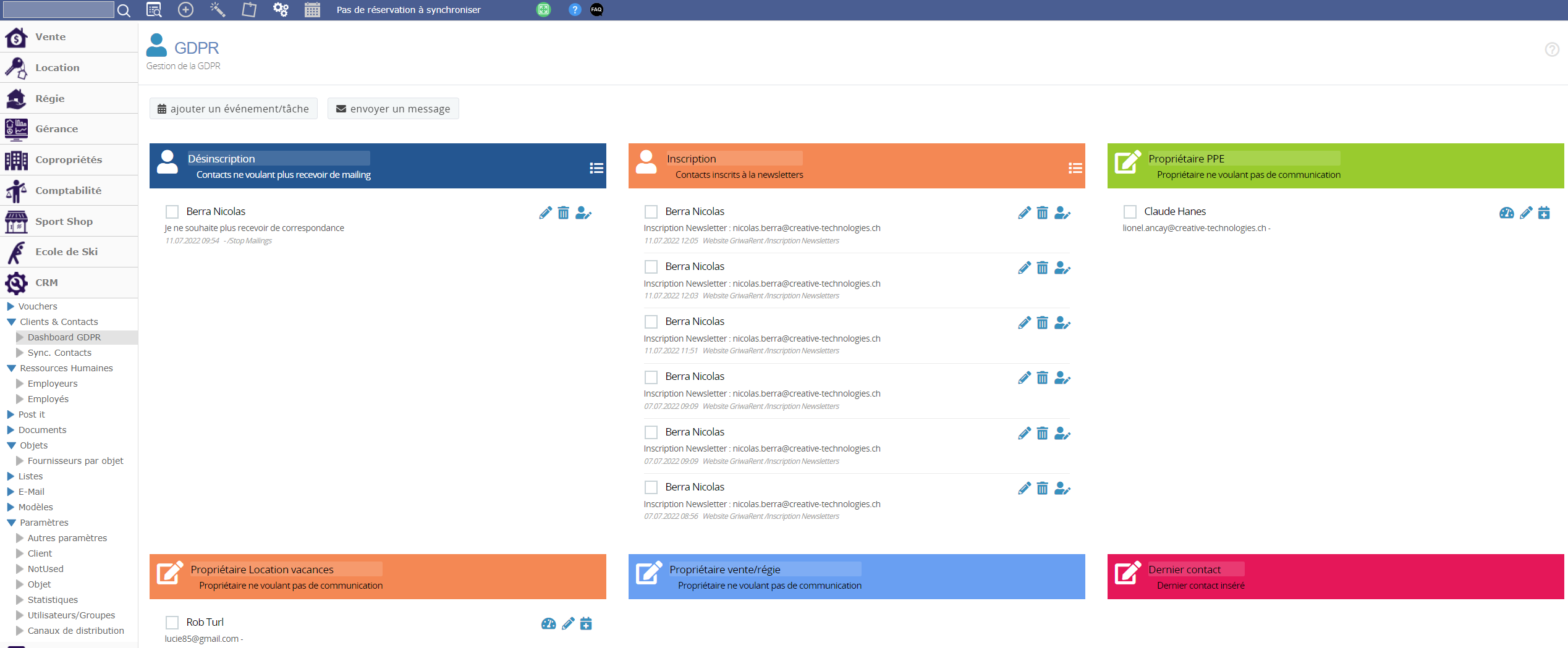Click the list icon in Désinscription header
Image resolution: width=1568 pixels, height=648 pixels.
[596, 168]
